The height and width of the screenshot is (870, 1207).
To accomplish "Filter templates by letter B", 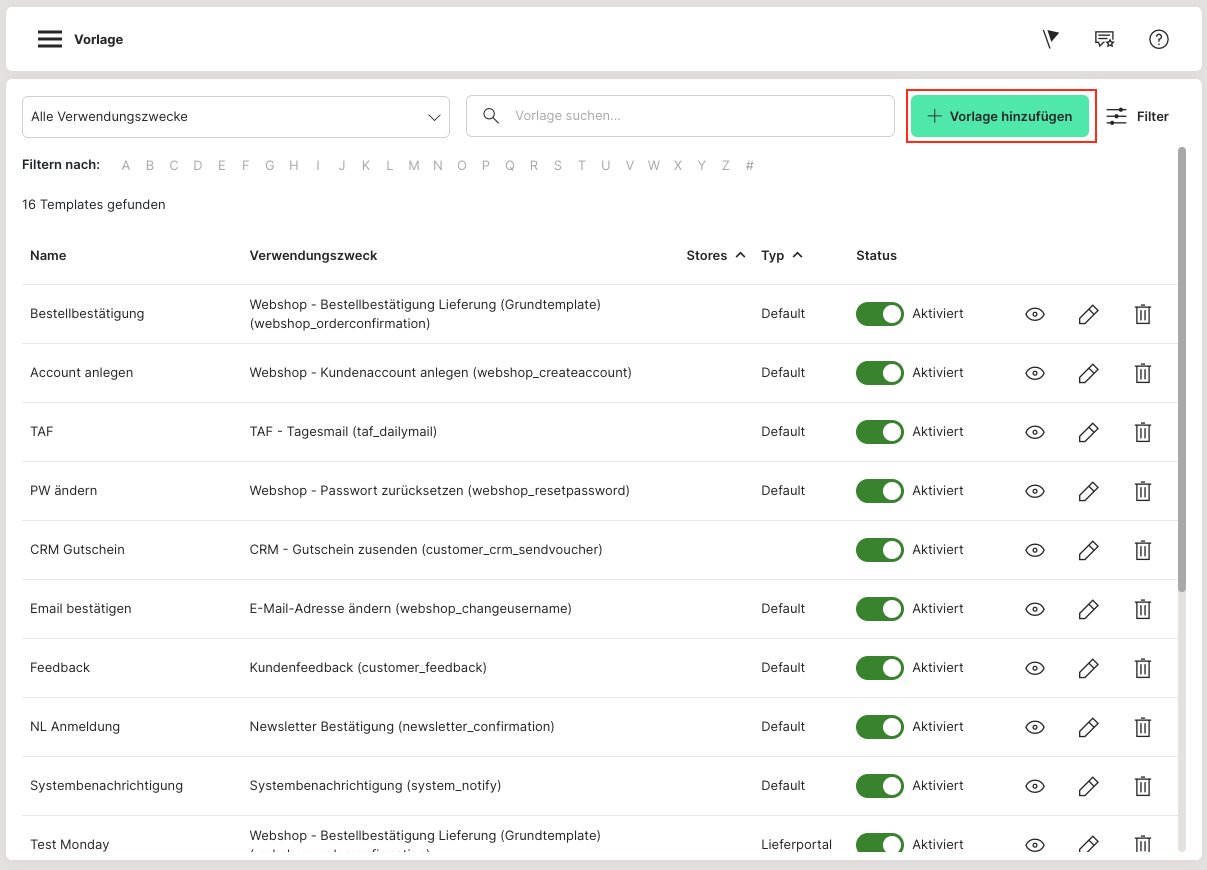I will point(150,166).
